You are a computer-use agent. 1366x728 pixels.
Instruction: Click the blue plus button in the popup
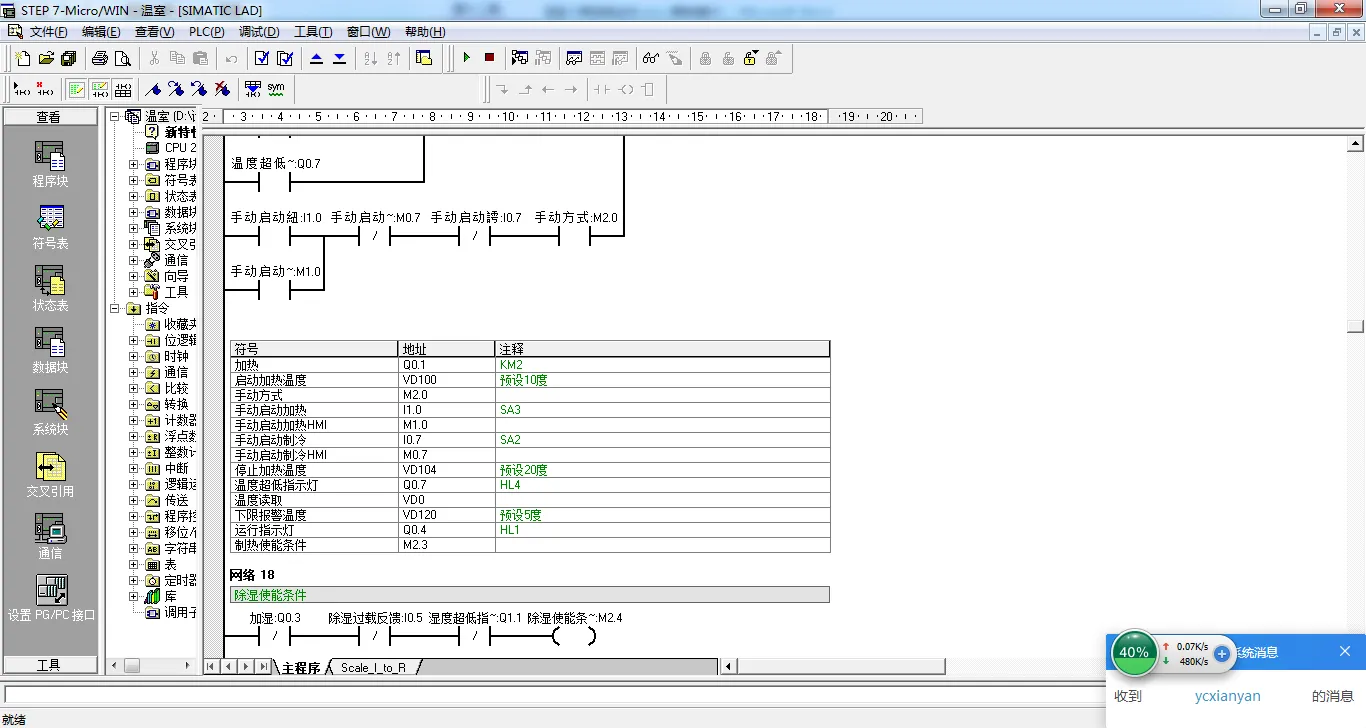[1222, 653]
